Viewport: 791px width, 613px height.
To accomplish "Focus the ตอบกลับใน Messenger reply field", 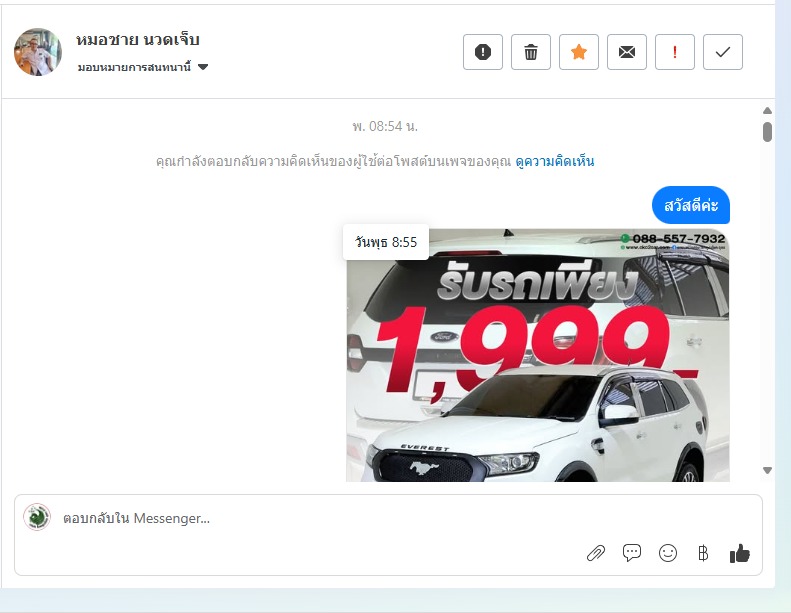I will (300, 518).
